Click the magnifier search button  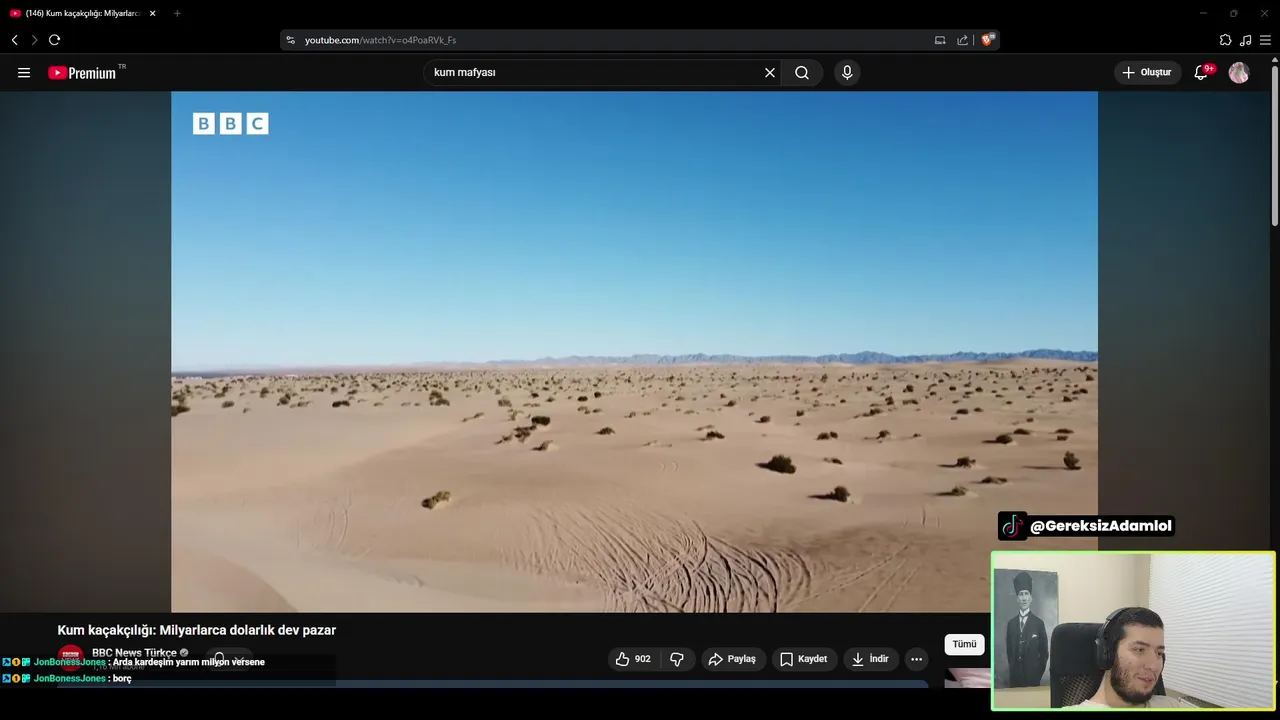coord(802,73)
